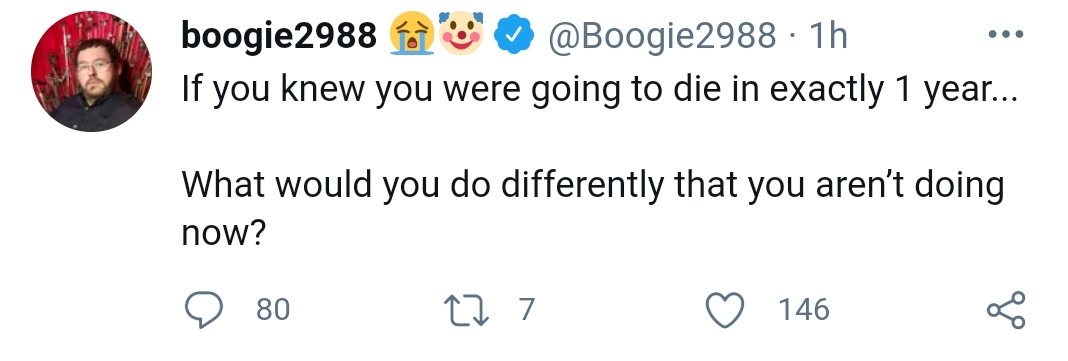
Task: Click the clown face emoji
Action: click(x=461, y=33)
